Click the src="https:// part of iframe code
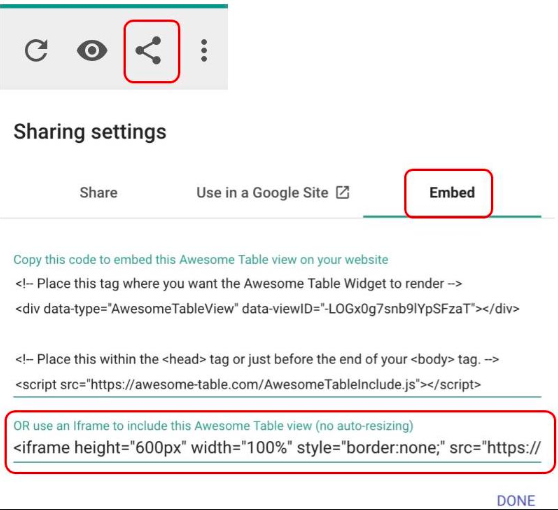558x510 pixels. pyautogui.click(x=495, y=448)
